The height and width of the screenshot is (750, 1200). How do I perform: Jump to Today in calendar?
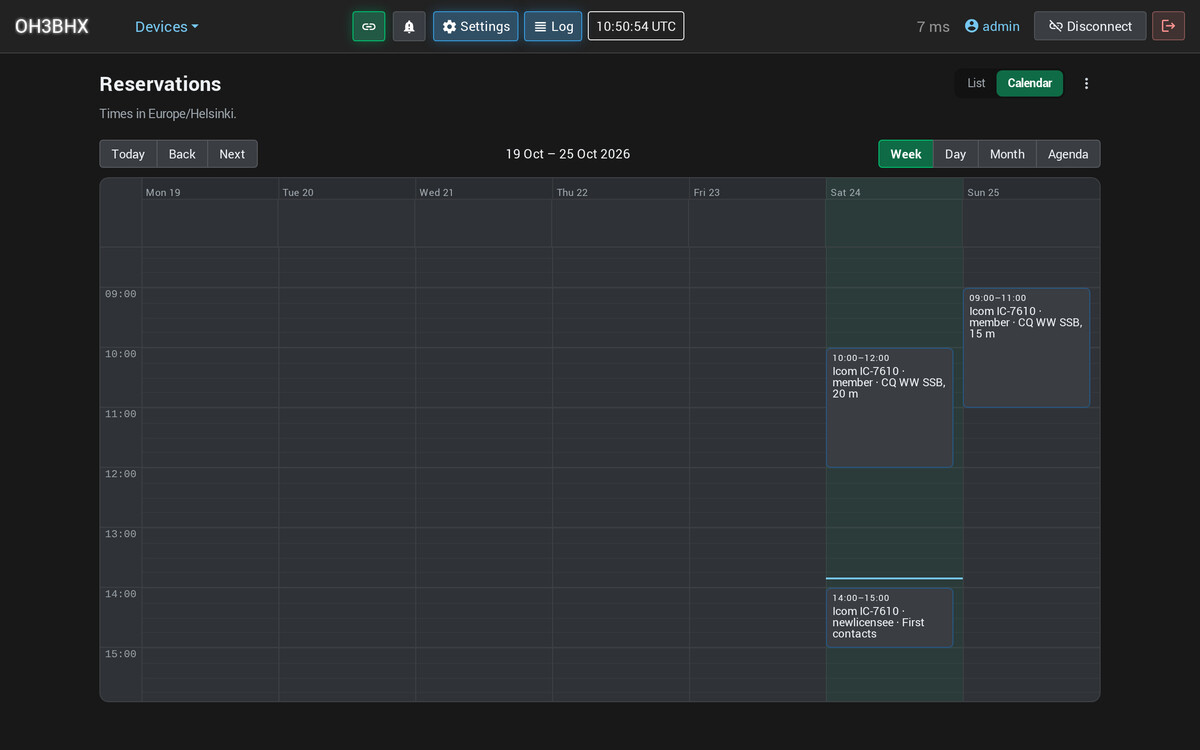point(128,154)
